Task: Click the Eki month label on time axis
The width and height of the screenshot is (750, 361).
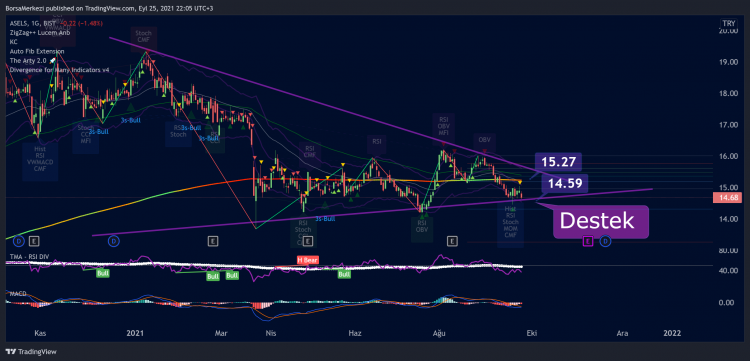Action: point(531,332)
